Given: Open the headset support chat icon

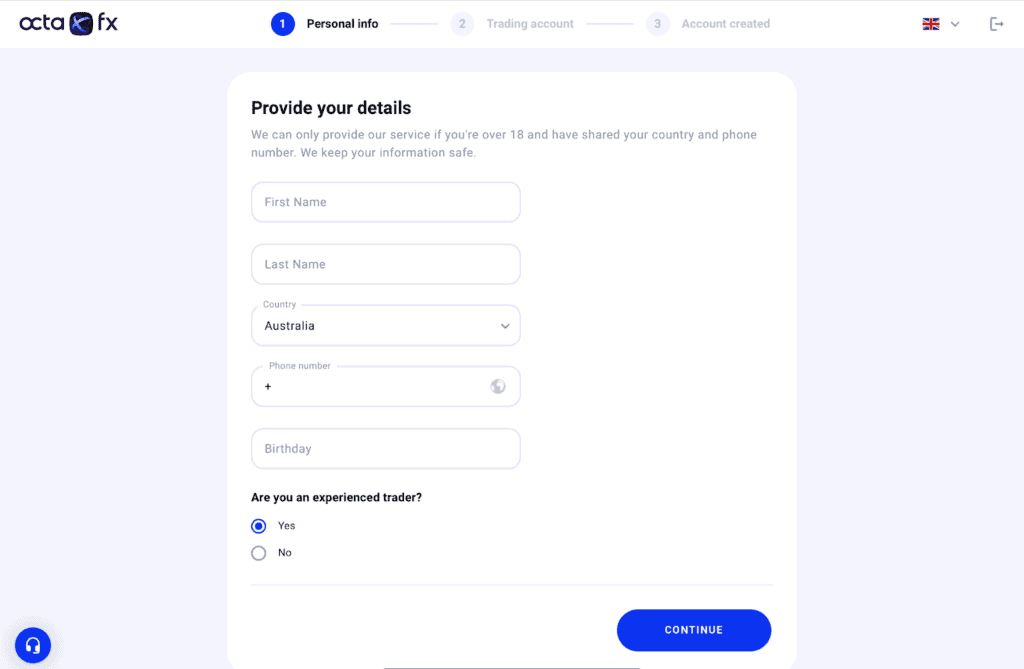Looking at the screenshot, I should point(33,645).
